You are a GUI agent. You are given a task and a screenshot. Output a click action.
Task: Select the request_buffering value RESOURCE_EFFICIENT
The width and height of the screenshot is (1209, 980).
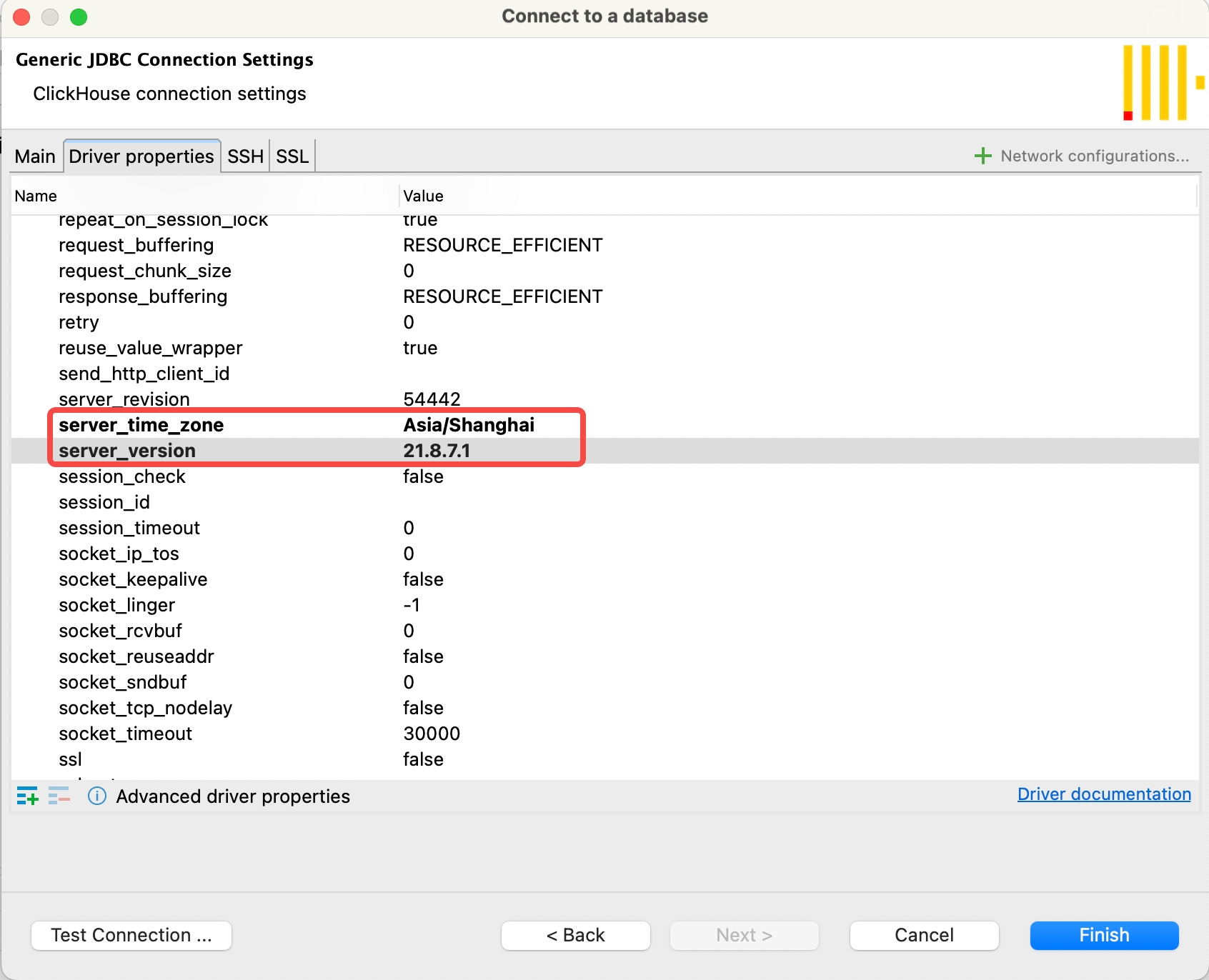[x=502, y=245]
